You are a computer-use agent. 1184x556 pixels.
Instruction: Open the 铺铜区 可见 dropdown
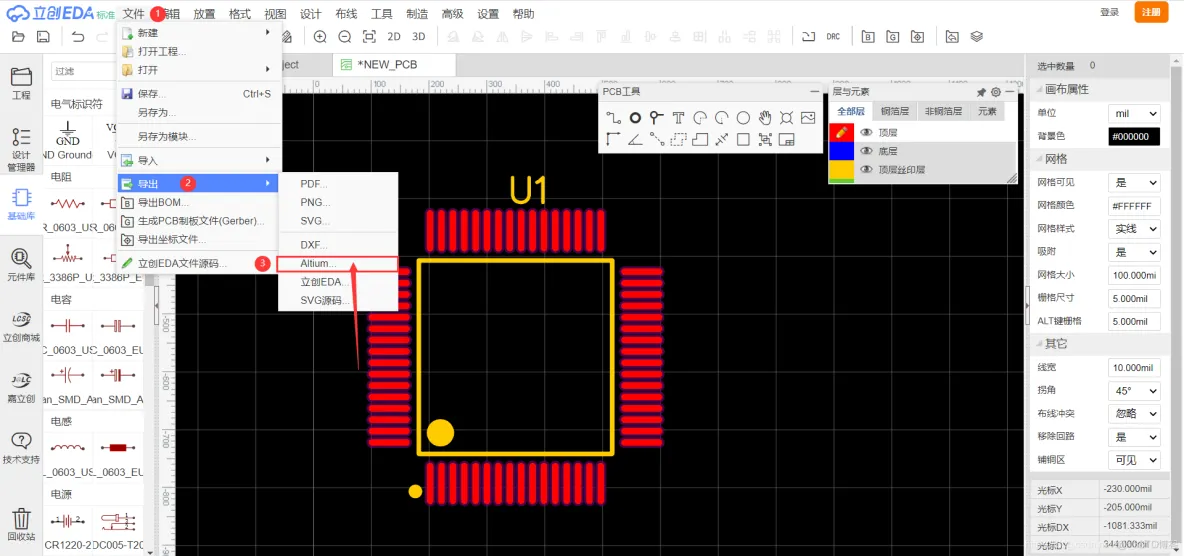click(x=1134, y=459)
